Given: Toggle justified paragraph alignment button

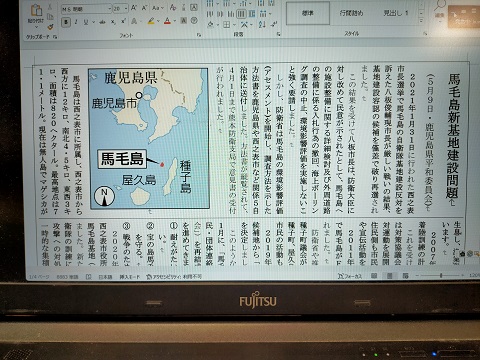Looking at the screenshot, I should 241,14.
